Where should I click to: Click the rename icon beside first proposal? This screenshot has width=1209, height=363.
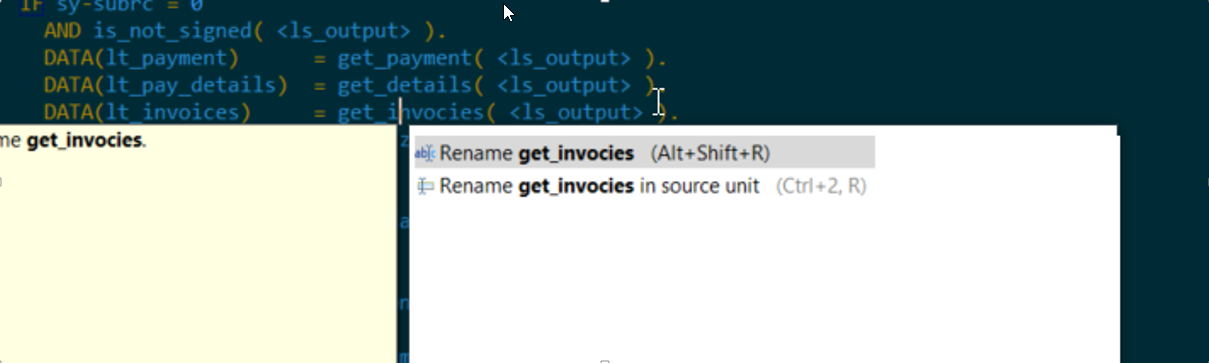pos(425,153)
